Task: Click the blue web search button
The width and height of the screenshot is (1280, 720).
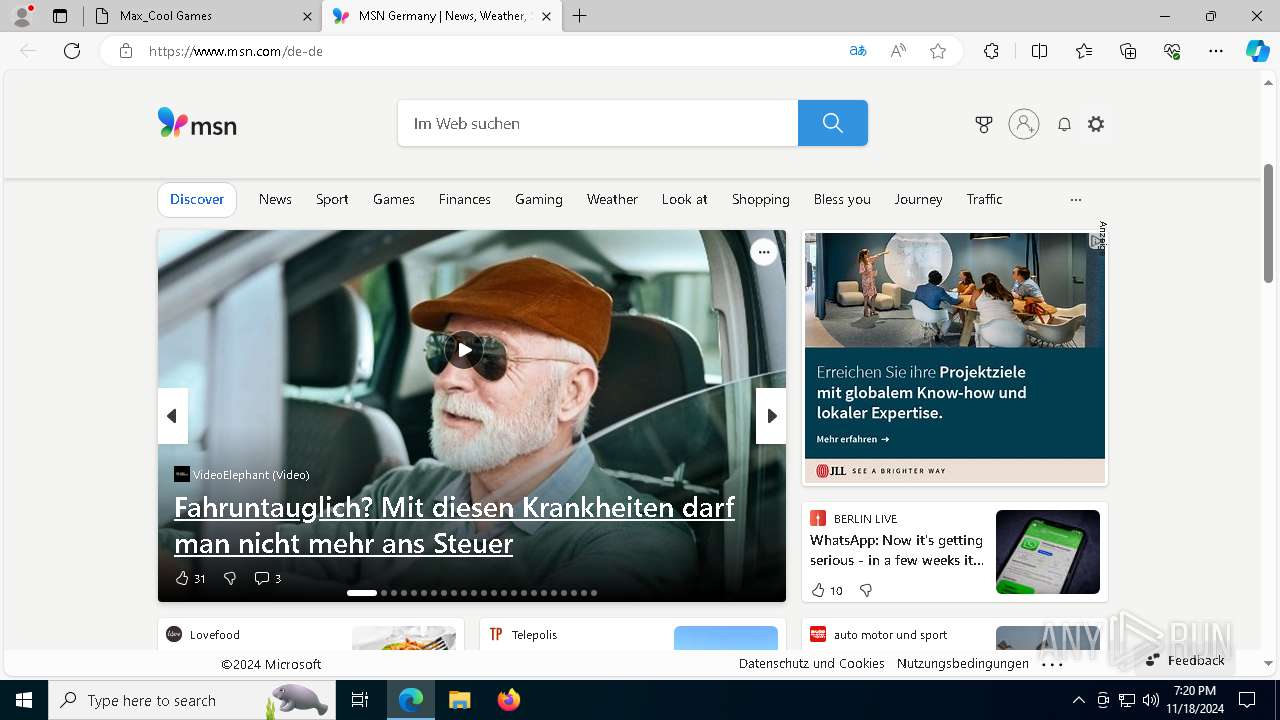Action: coord(832,123)
